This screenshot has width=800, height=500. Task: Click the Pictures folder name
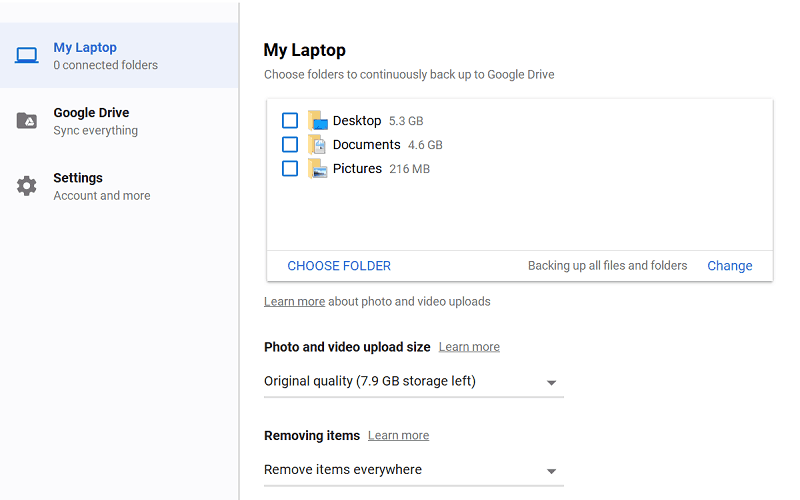(x=357, y=169)
